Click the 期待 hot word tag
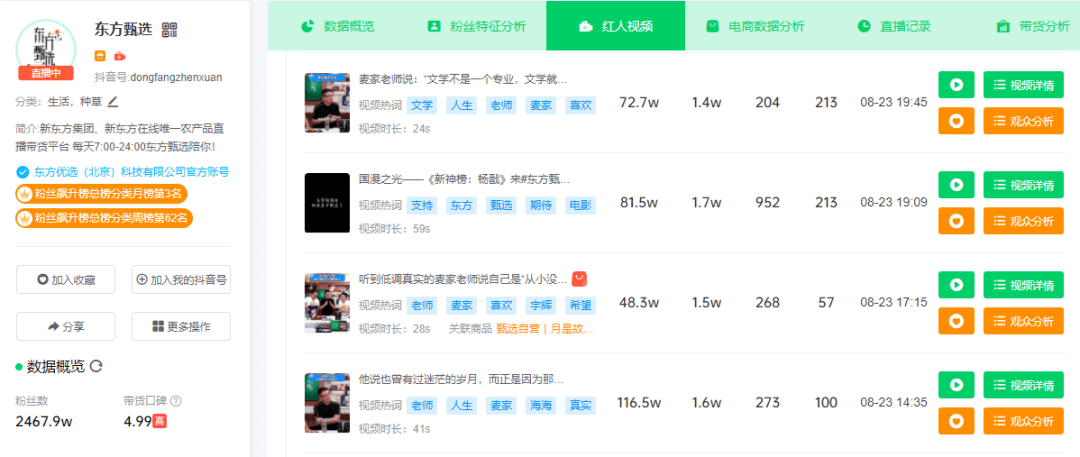1080x457 pixels. [x=541, y=205]
